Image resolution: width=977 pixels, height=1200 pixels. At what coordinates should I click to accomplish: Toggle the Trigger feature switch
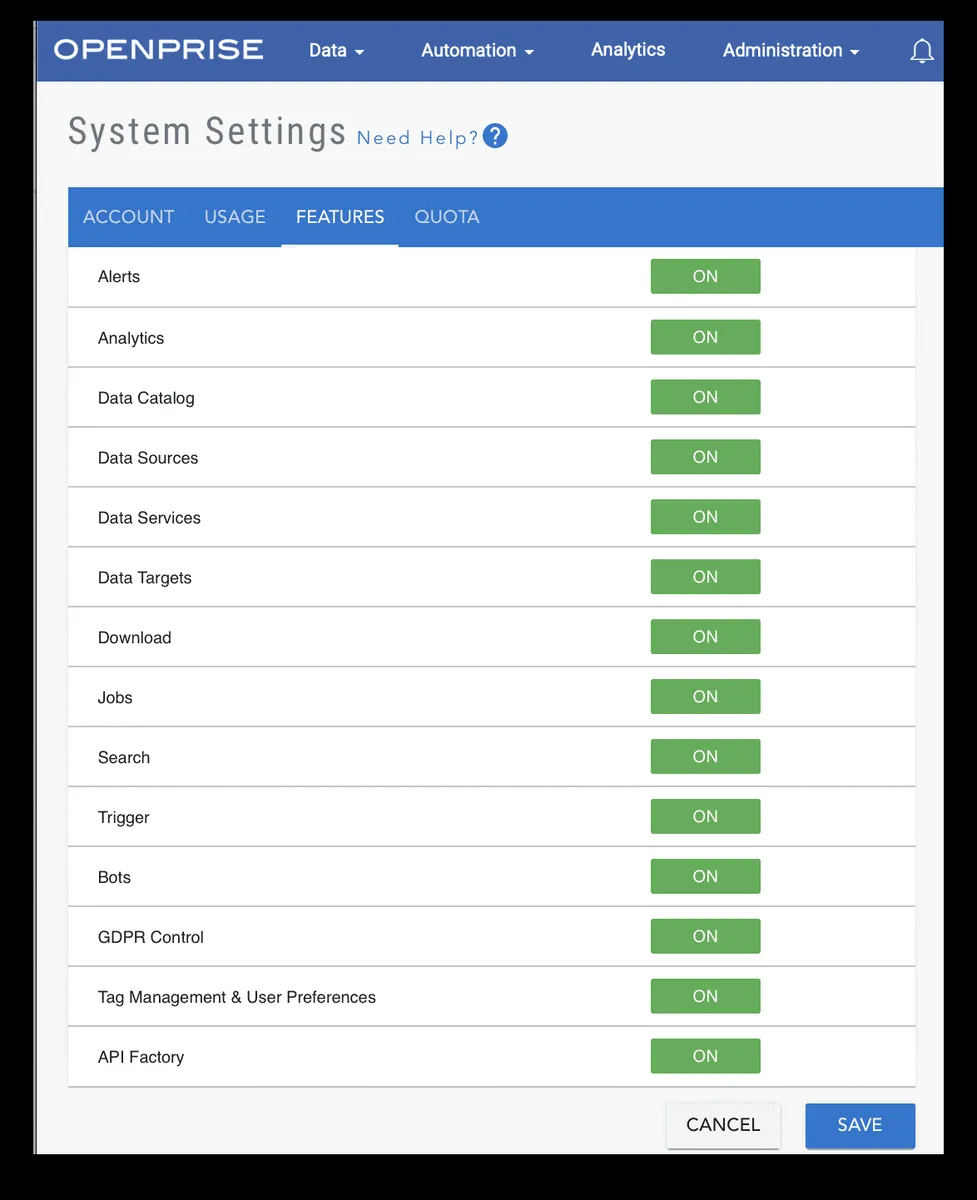pyautogui.click(x=705, y=816)
